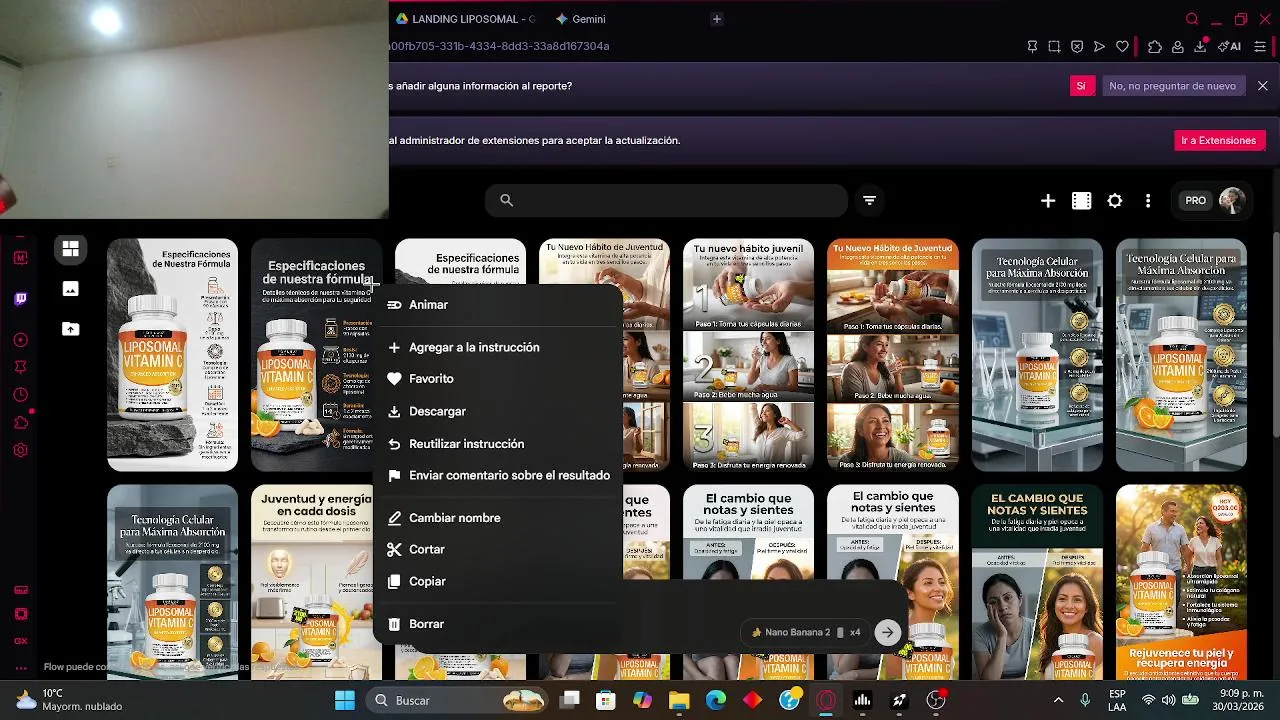Click the pin icon in address bar
This screenshot has height=720, width=1280.
point(1032,46)
